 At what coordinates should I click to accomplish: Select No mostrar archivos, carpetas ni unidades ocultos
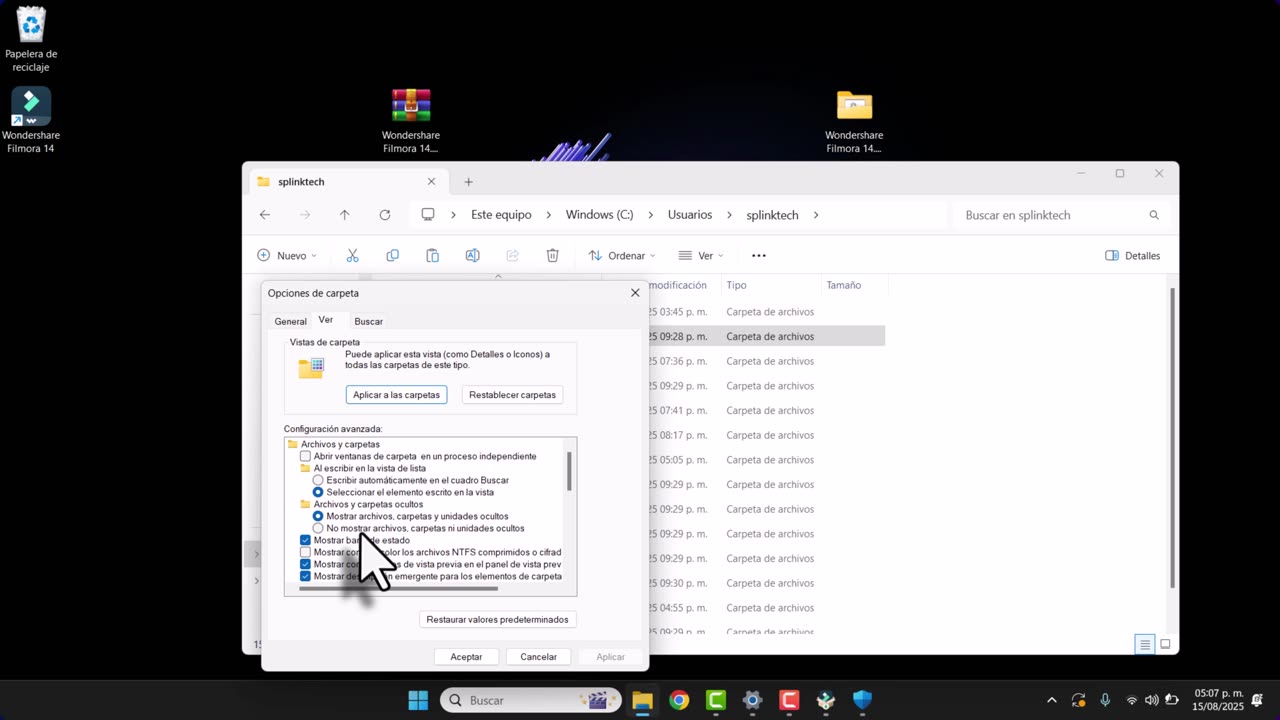tap(318, 528)
